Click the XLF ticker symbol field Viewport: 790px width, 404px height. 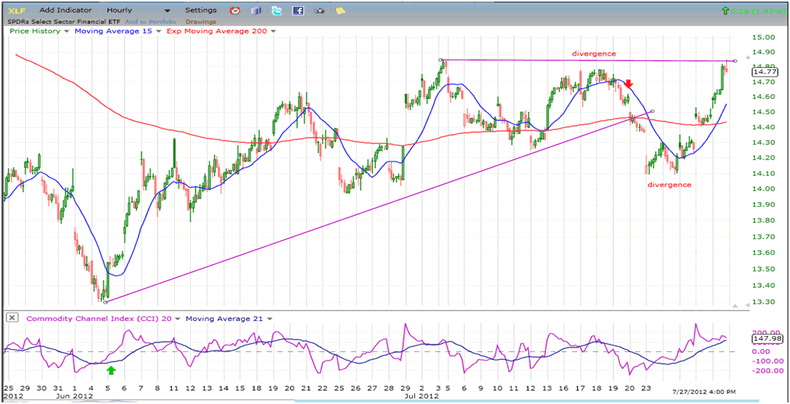coord(16,10)
